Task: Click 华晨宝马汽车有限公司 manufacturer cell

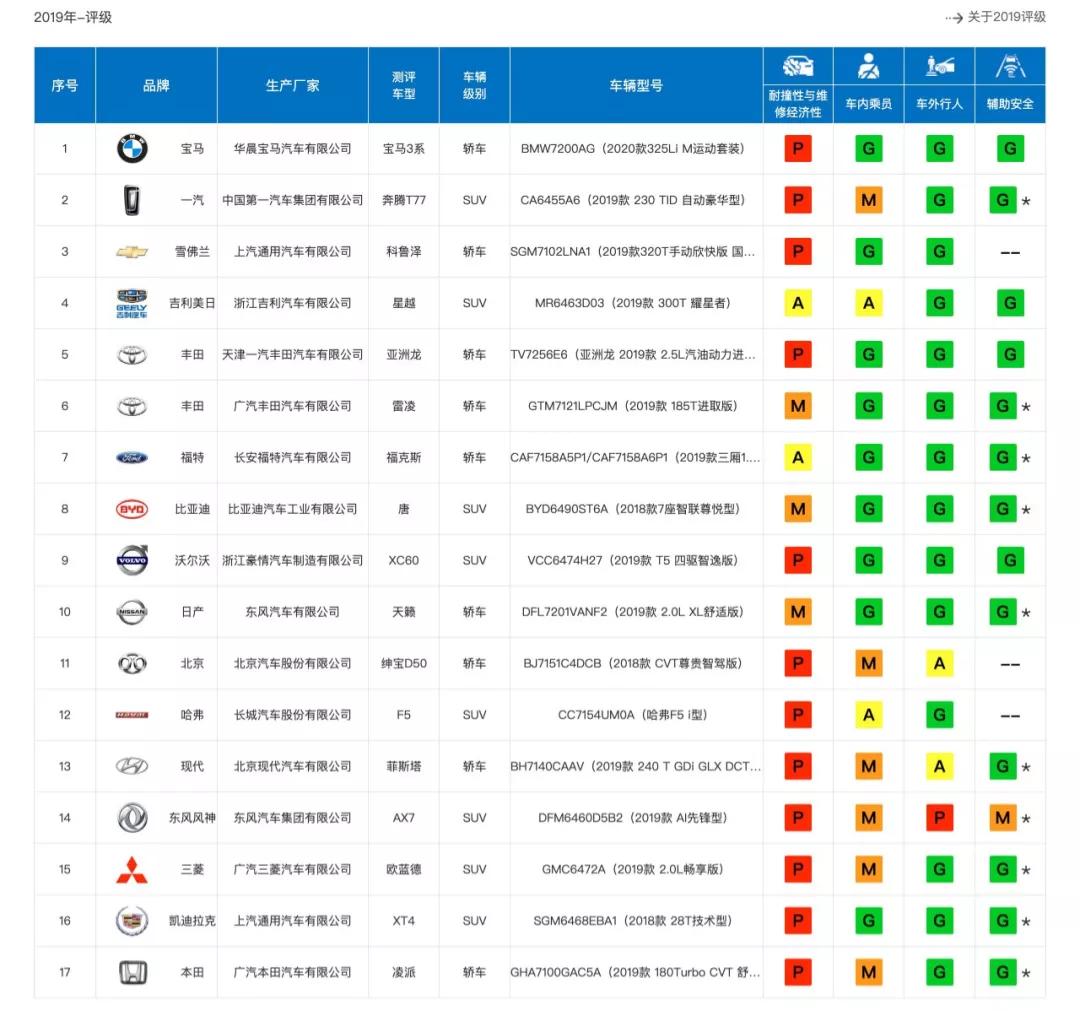Action: [x=293, y=149]
